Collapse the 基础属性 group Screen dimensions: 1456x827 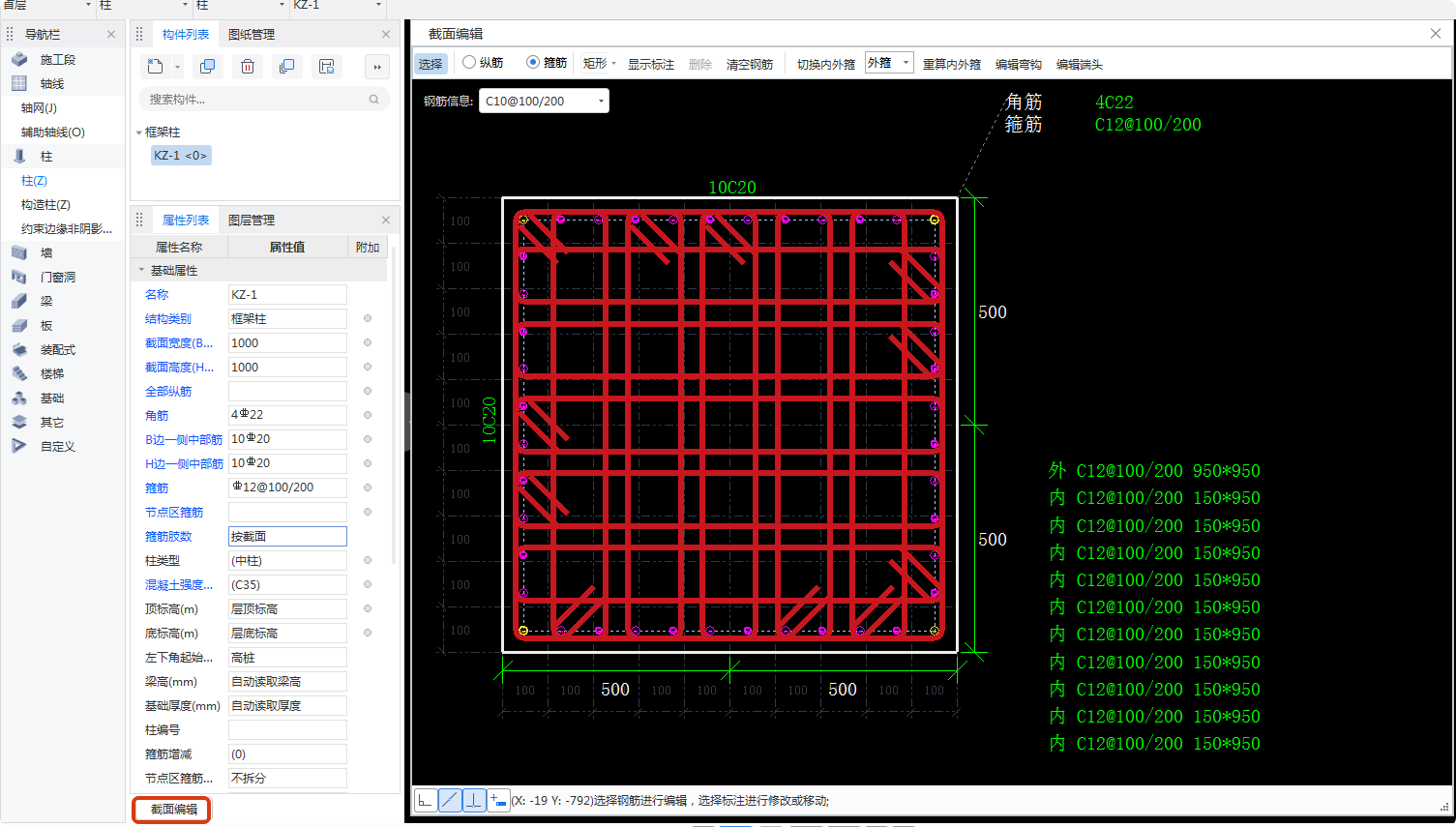[141, 271]
